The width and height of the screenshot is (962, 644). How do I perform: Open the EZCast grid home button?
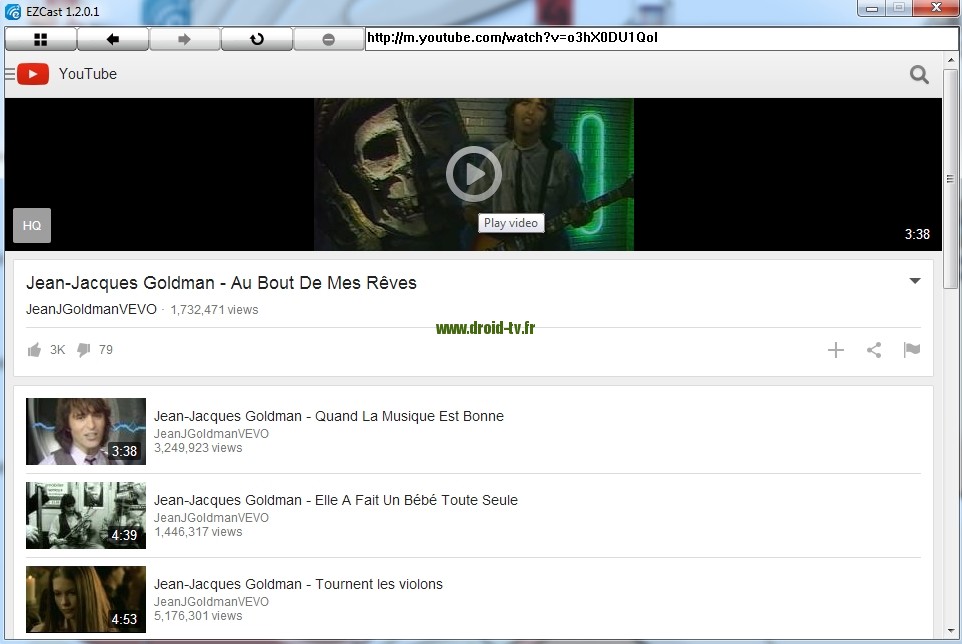(40, 39)
